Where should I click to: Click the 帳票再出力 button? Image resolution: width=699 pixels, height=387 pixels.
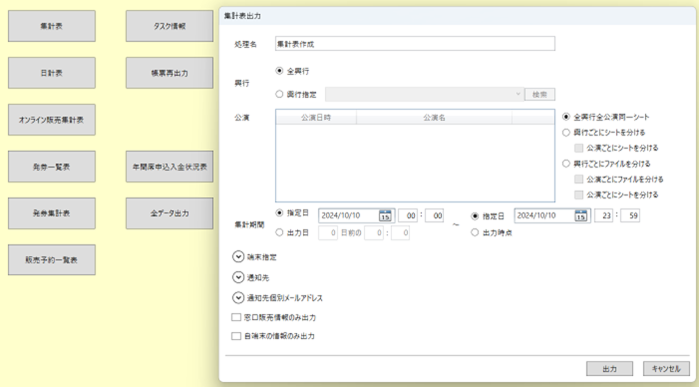tap(169, 73)
